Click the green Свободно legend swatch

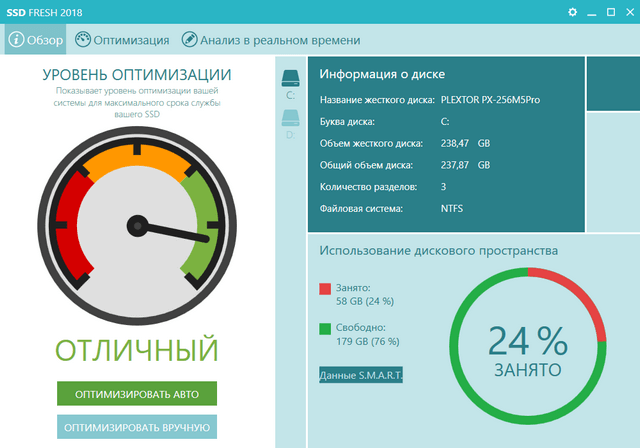(x=325, y=328)
